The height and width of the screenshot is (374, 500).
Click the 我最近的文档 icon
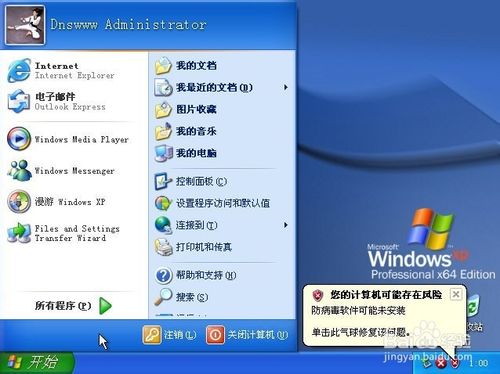(163, 87)
